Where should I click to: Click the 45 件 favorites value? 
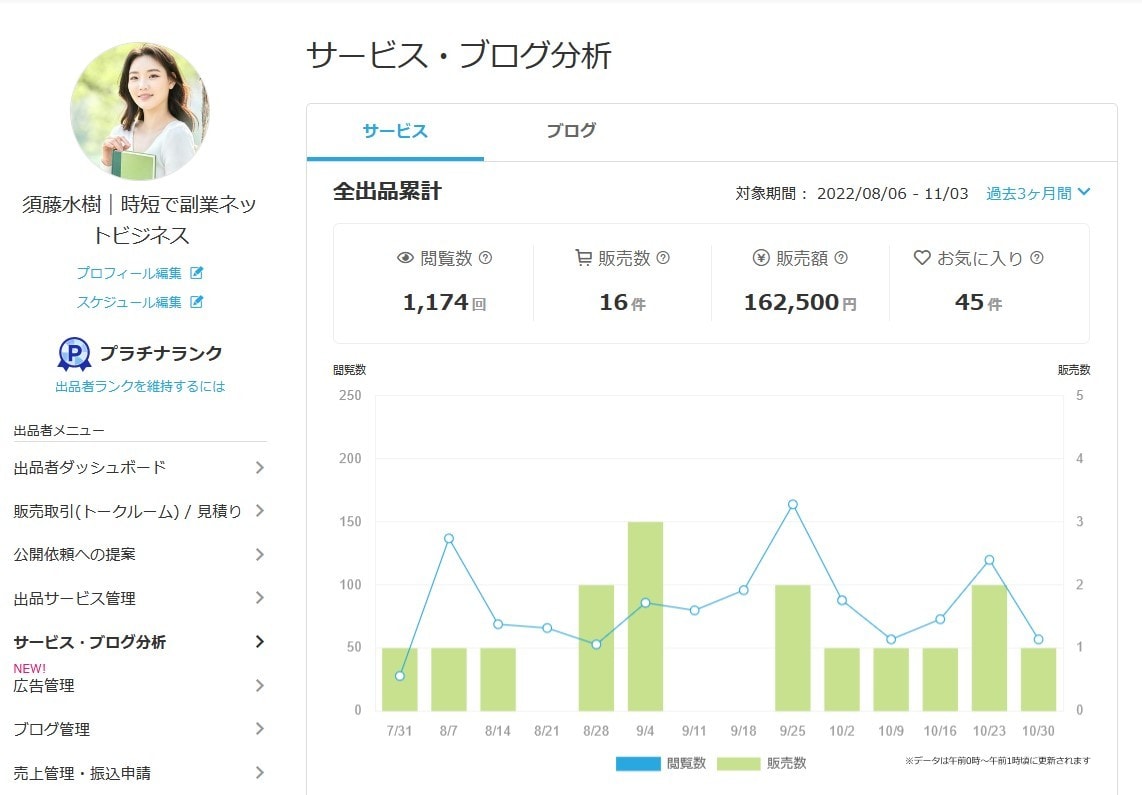click(x=978, y=302)
